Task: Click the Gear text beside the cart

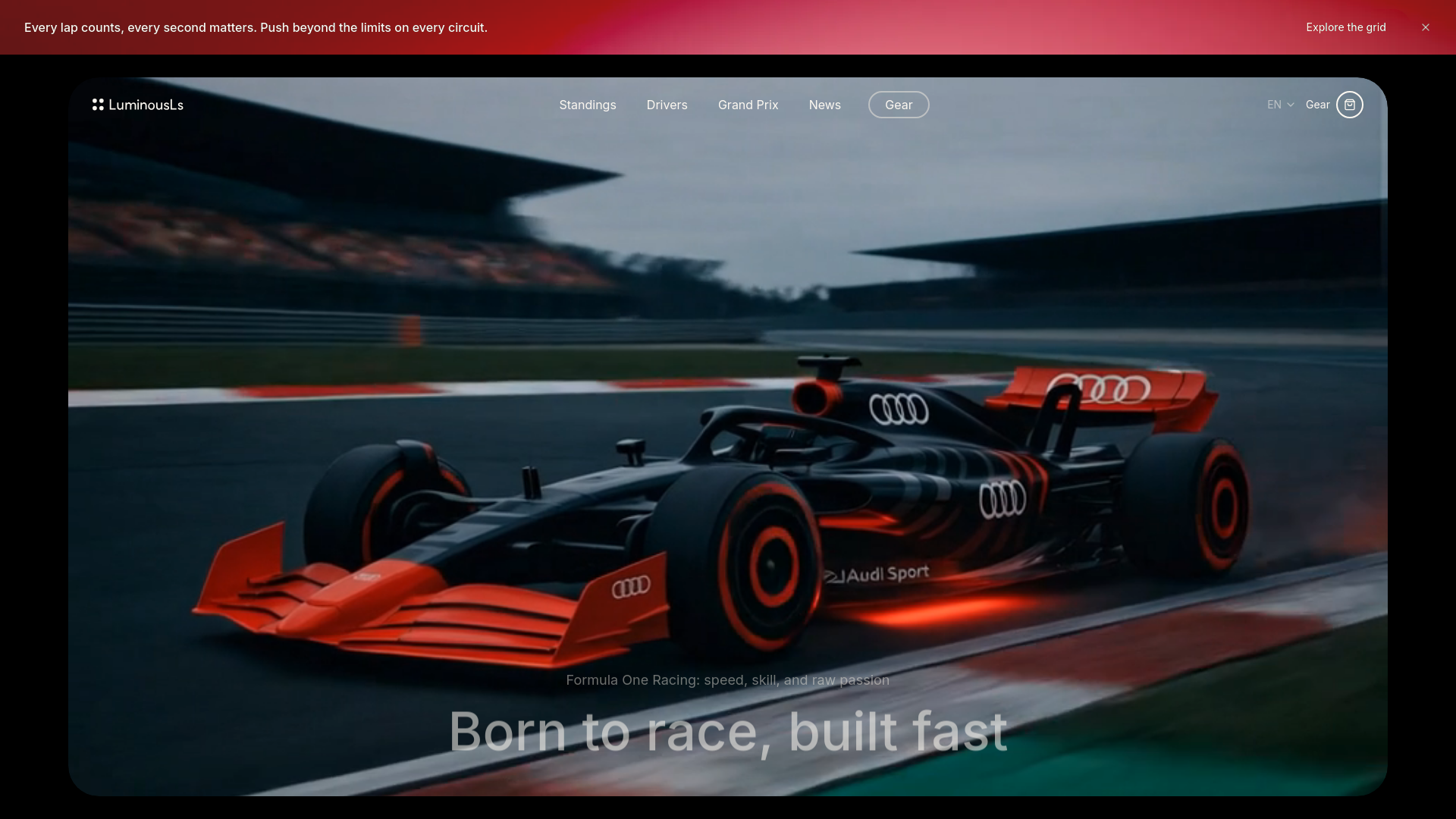Action: [x=1318, y=105]
